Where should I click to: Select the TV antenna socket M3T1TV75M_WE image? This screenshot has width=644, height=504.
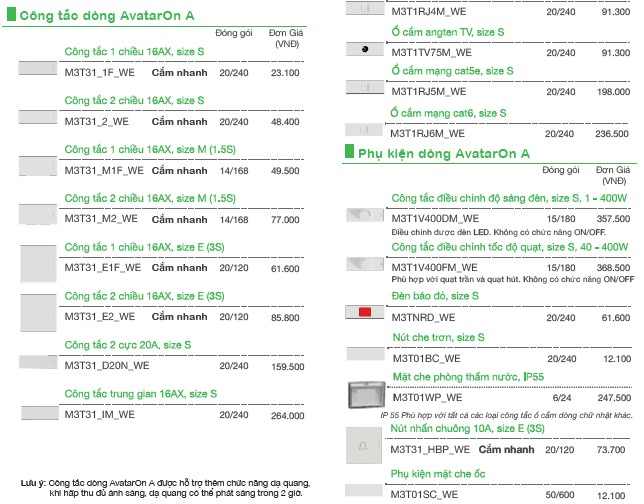(363, 49)
